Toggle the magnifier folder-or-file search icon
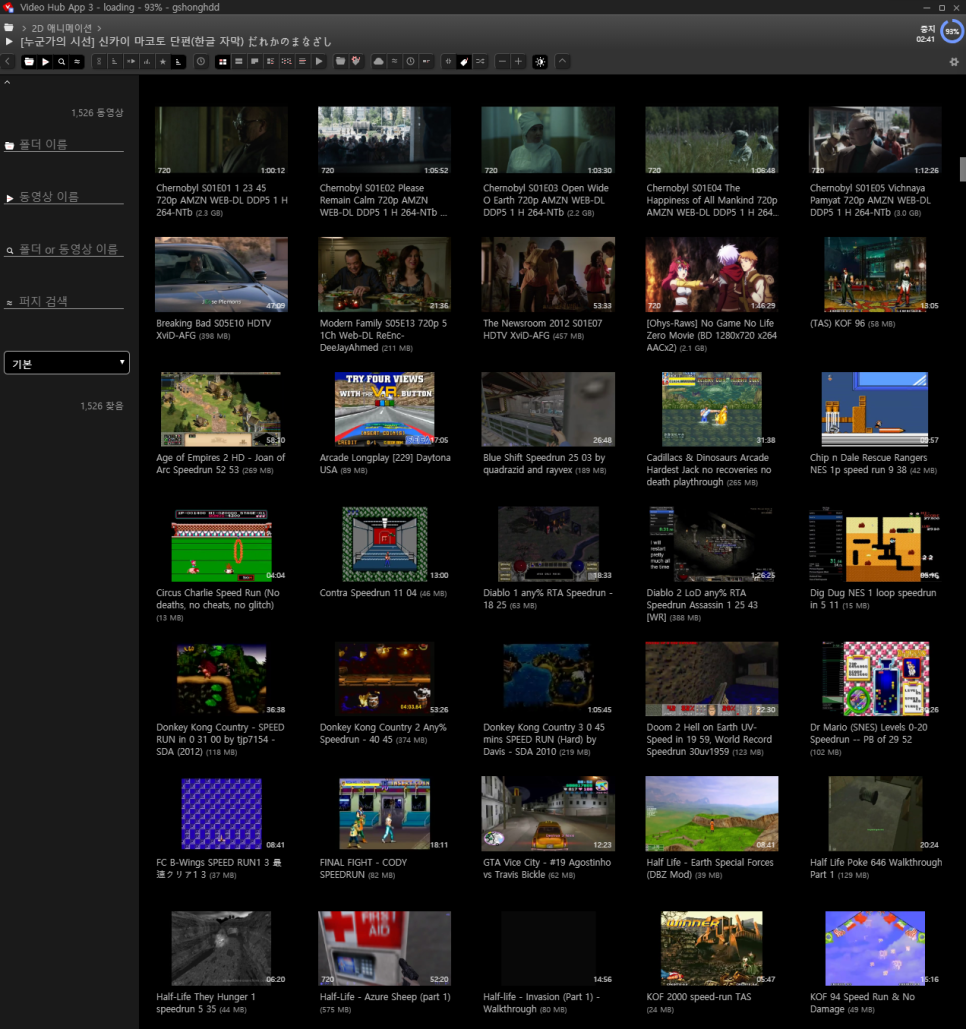966x1029 pixels. tap(61, 61)
